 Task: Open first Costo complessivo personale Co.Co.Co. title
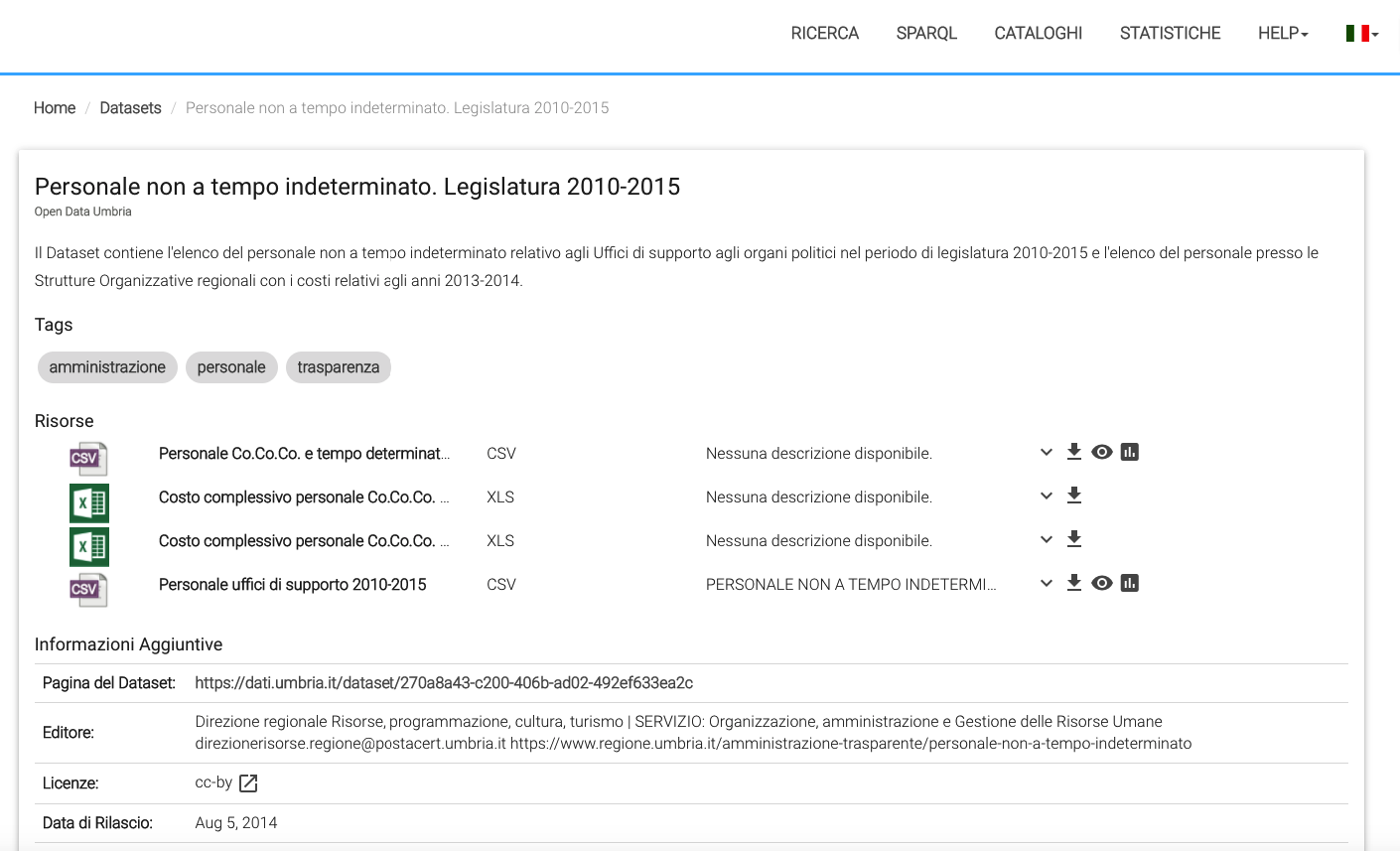(x=305, y=497)
